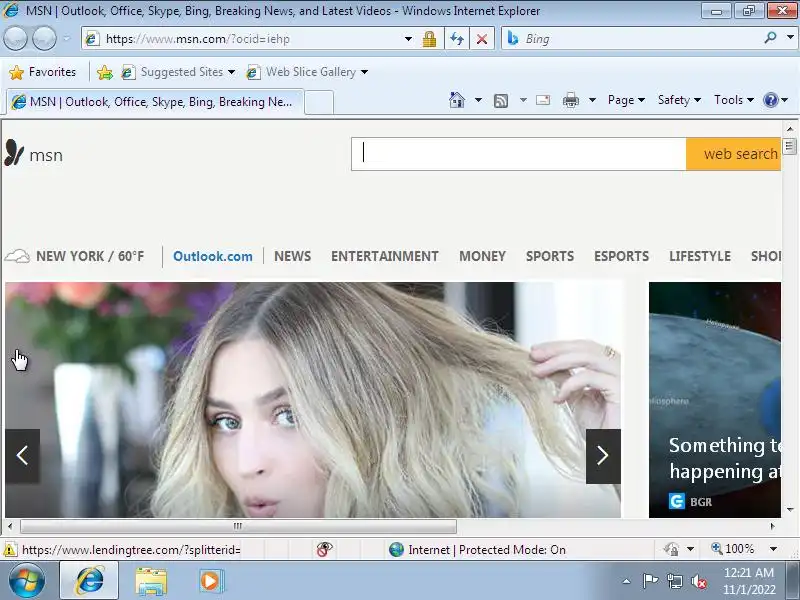Viewport: 800px width, 600px height.
Task: Click the security lock icon
Action: click(x=429, y=39)
